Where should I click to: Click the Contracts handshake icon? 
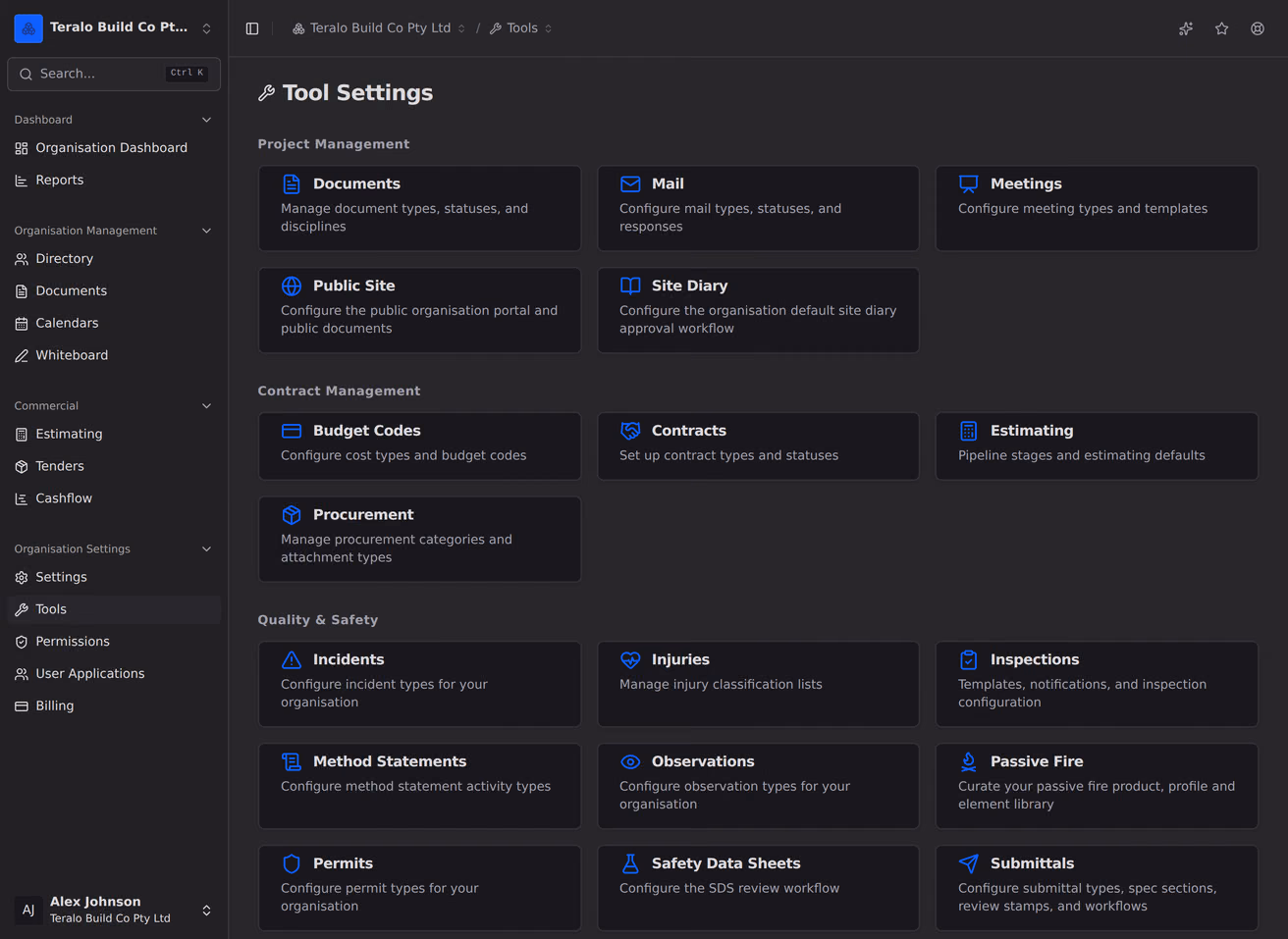pos(630,431)
